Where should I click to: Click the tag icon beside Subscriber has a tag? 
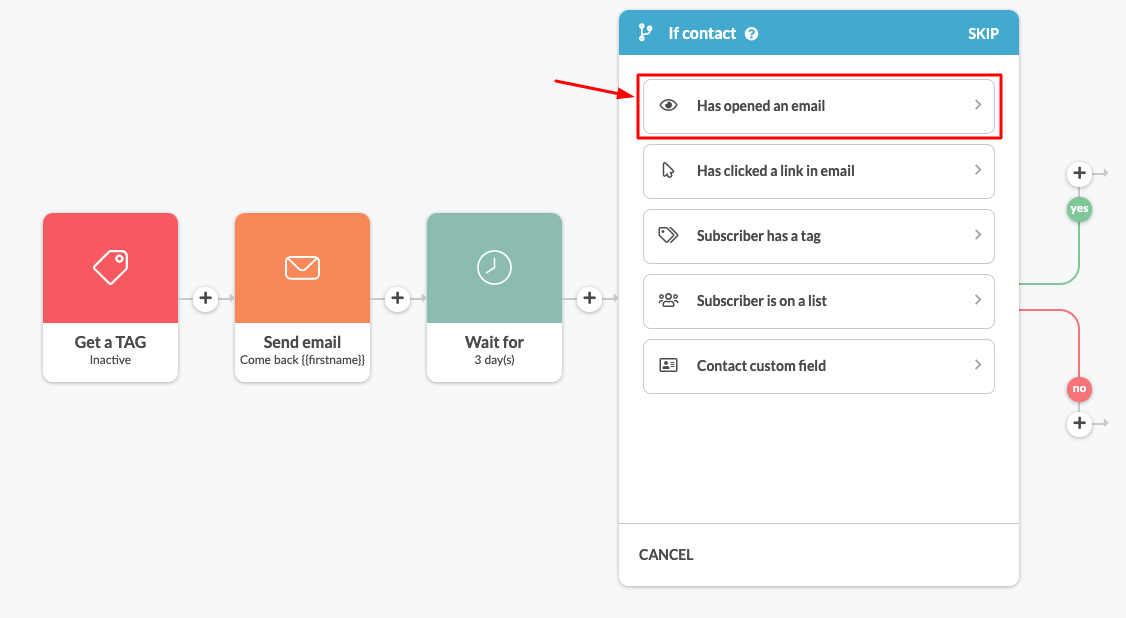[x=669, y=236]
